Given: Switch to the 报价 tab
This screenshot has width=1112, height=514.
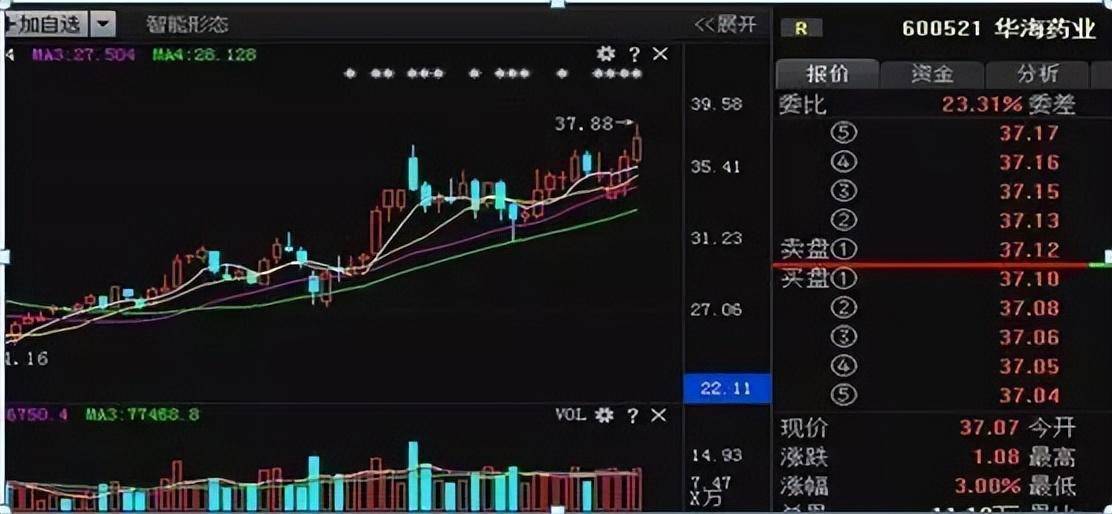Looking at the screenshot, I should 827,73.
